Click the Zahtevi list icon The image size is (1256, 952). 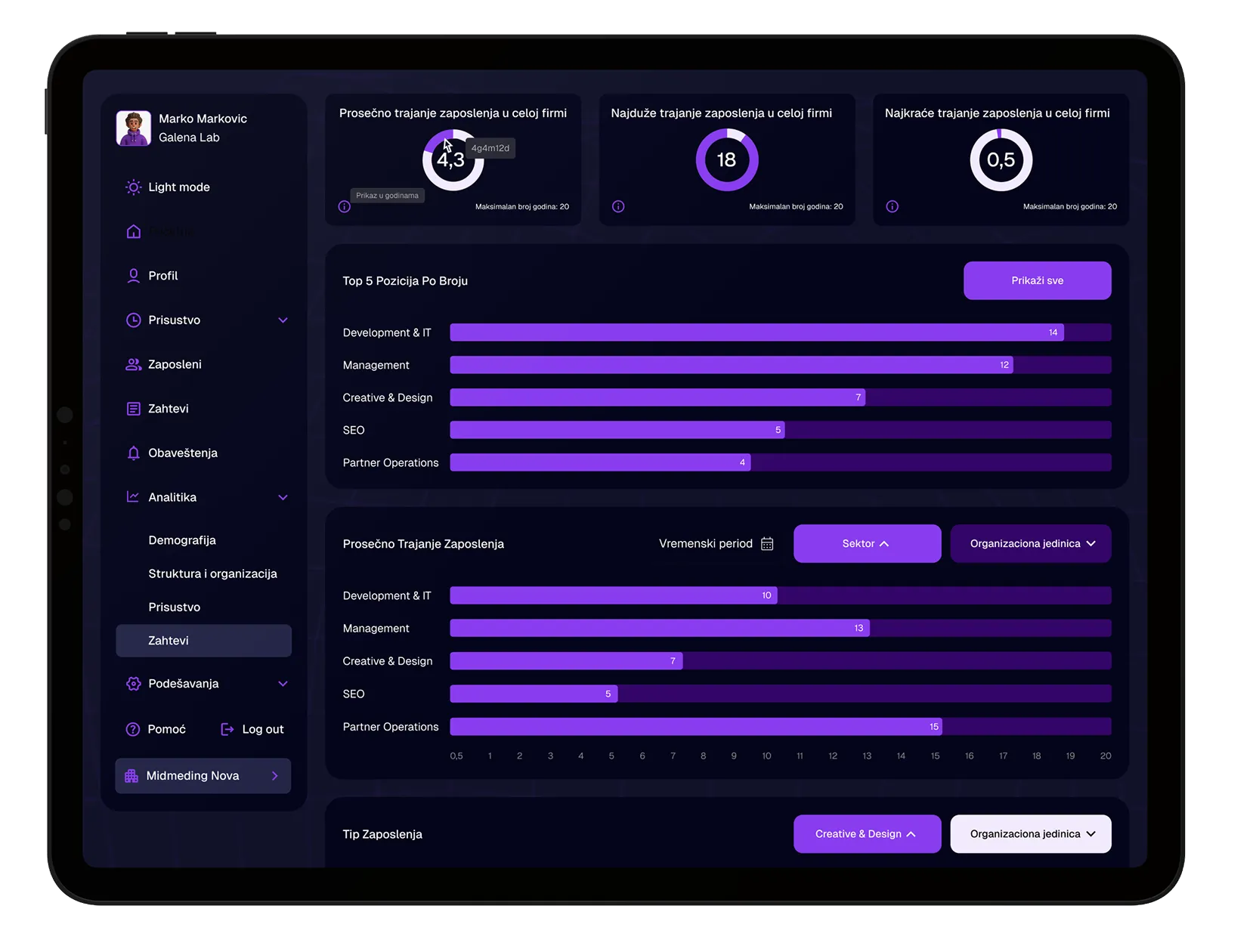coord(134,409)
